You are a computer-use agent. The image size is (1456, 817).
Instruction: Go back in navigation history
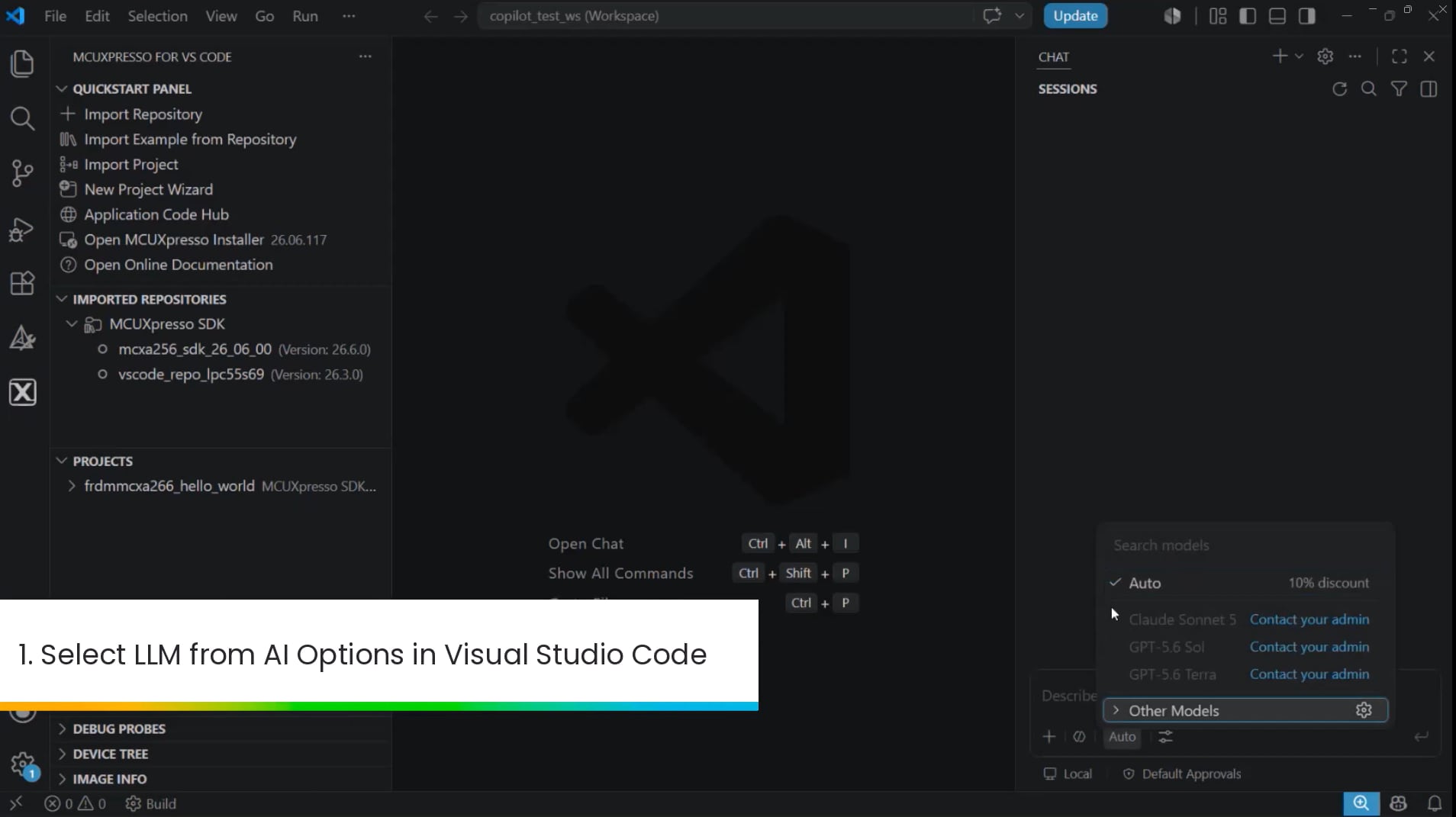[430, 16]
